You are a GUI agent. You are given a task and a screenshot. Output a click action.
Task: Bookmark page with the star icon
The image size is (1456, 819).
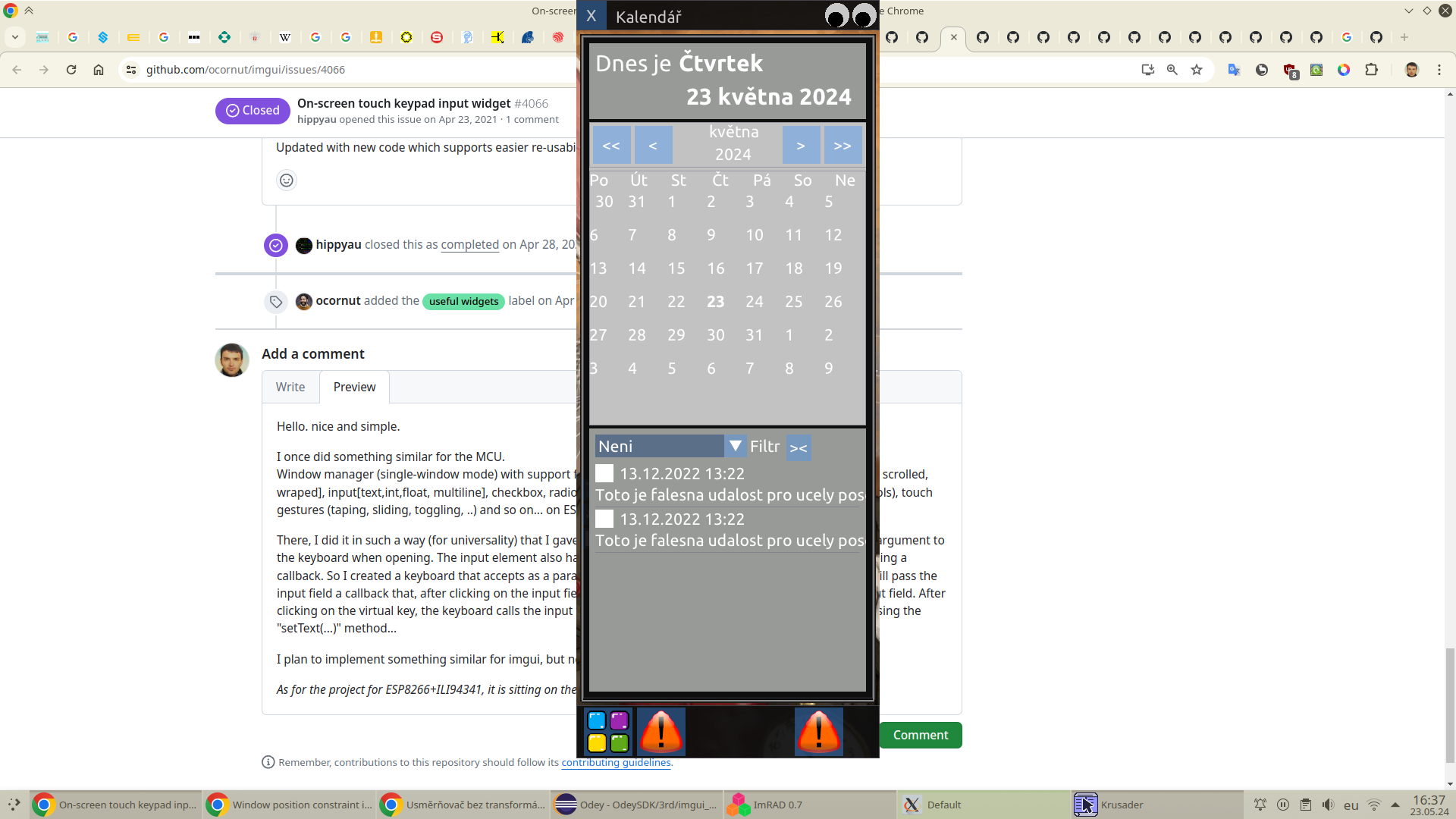coord(1197,70)
